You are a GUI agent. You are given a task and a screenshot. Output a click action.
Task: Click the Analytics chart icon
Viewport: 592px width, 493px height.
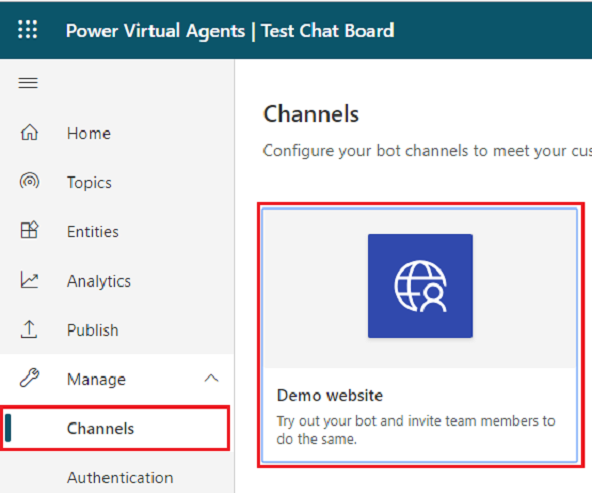point(29,280)
